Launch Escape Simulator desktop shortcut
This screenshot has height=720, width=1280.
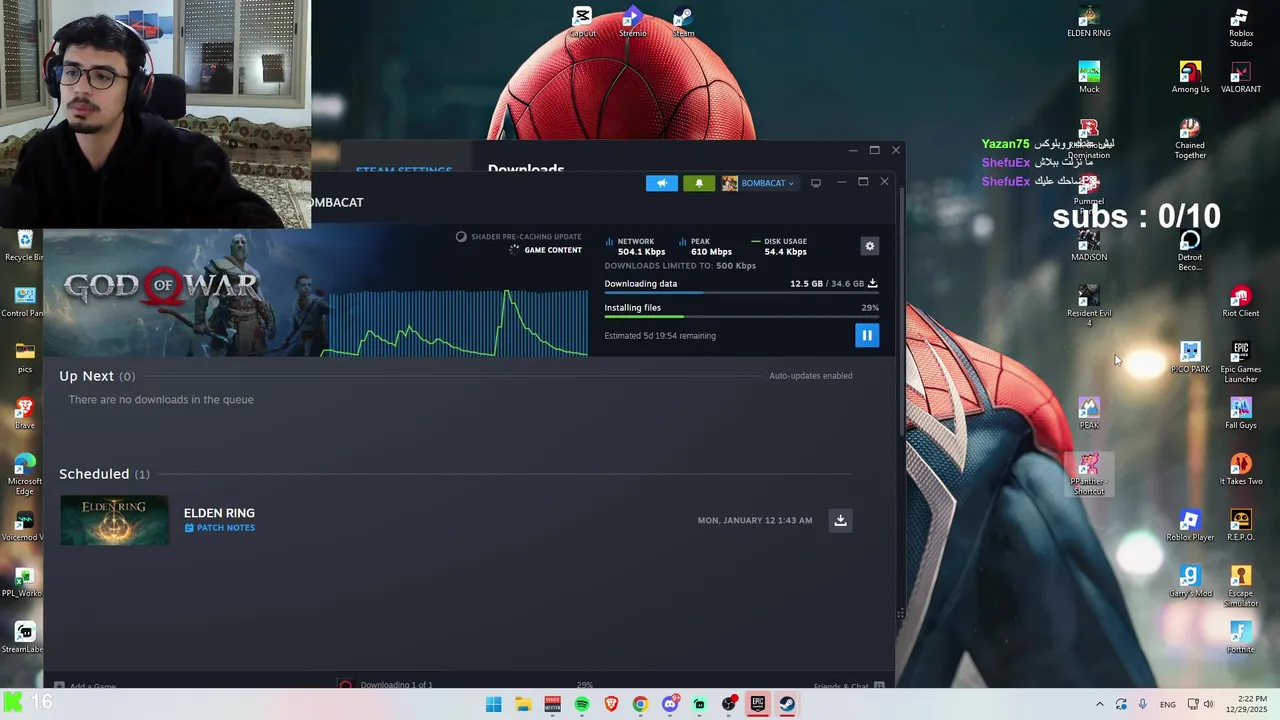point(1241,587)
